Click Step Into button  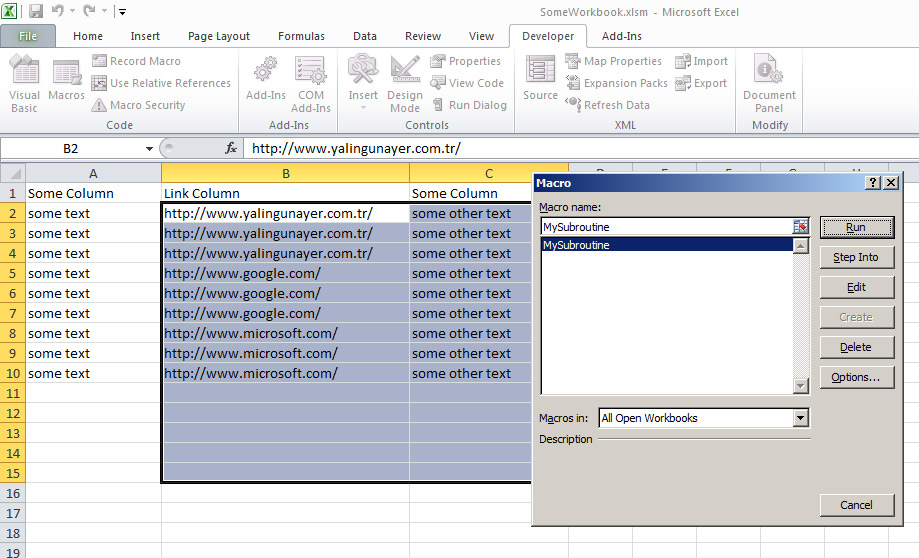pos(856,257)
